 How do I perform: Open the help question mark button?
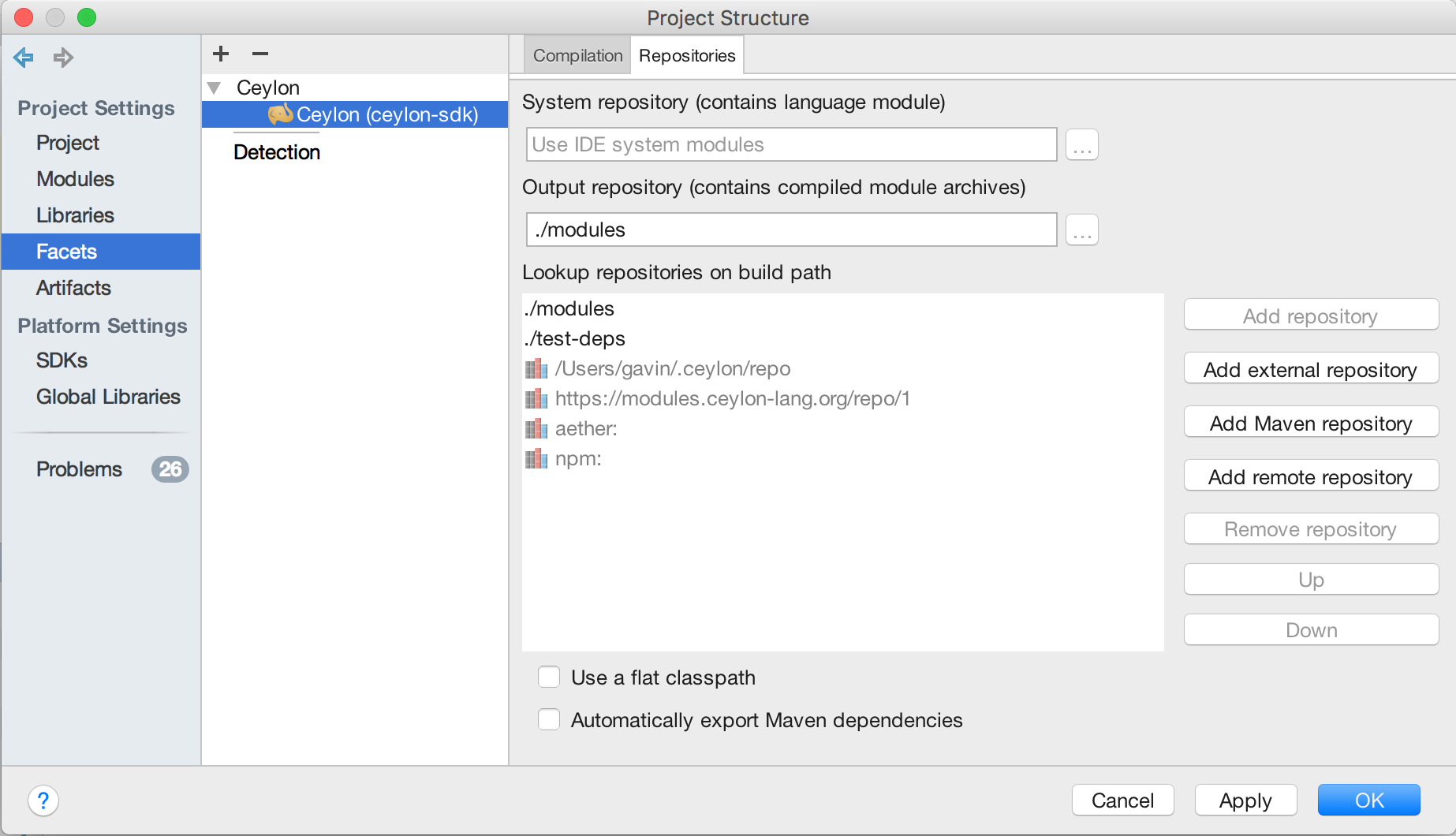pyautogui.click(x=43, y=801)
